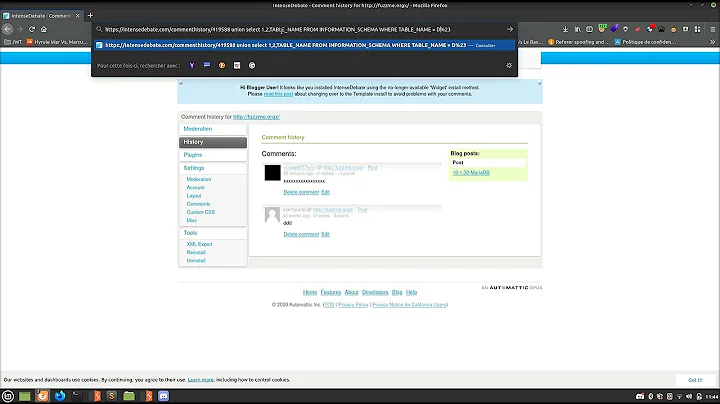Select the History sidebar item
The height and width of the screenshot is (404, 720).
coord(213,142)
